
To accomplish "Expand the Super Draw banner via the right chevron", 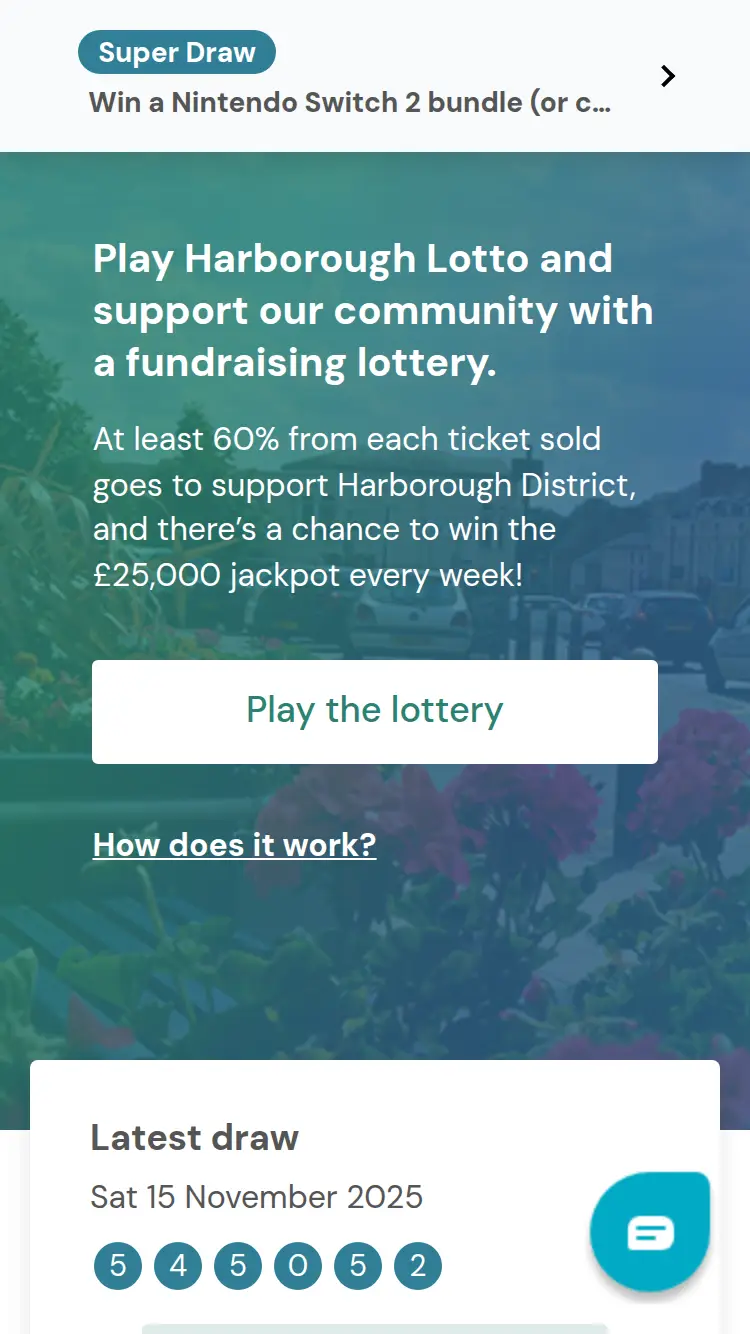I will 667,75.
